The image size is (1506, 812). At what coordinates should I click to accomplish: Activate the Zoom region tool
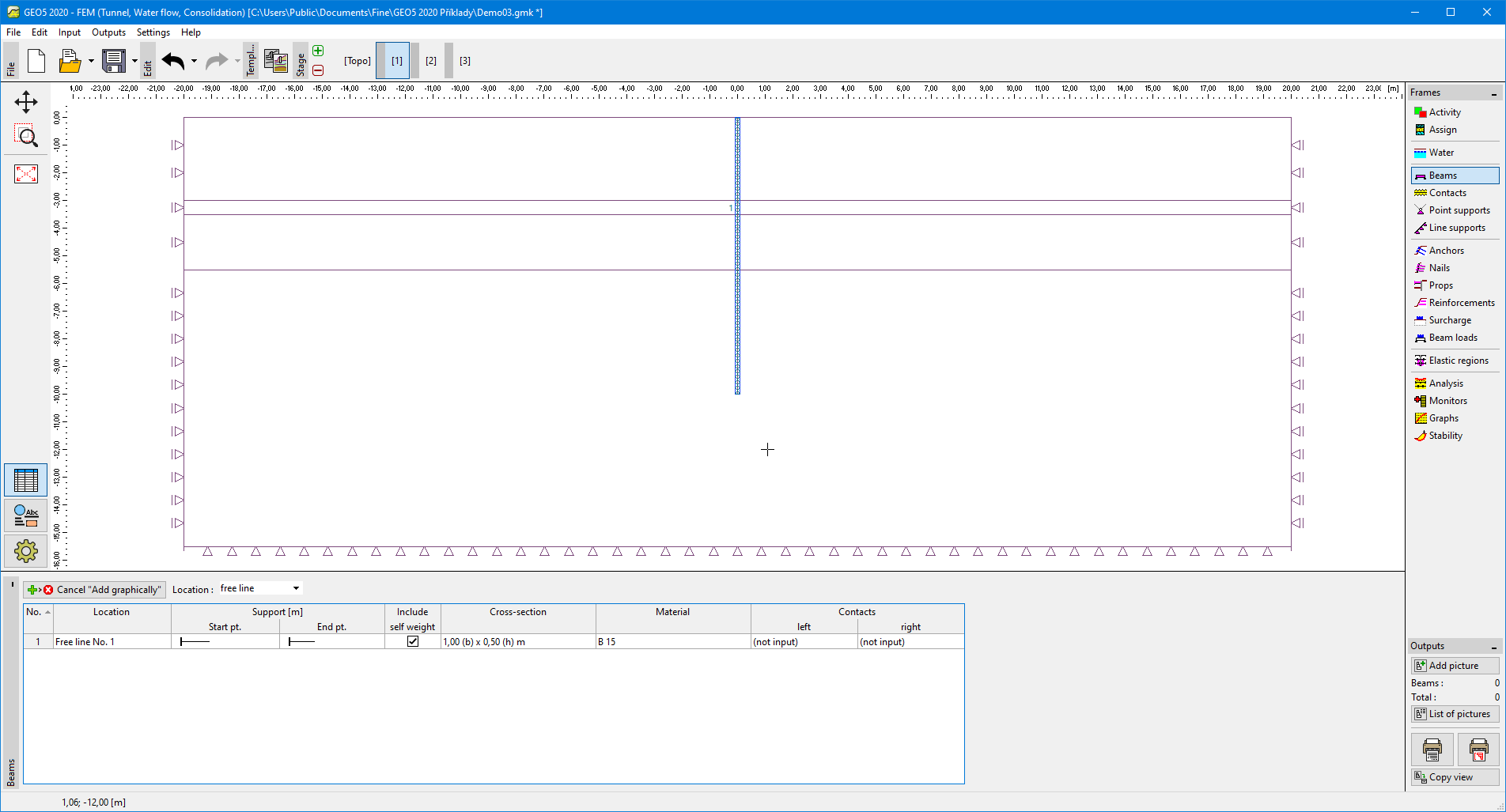[26, 136]
